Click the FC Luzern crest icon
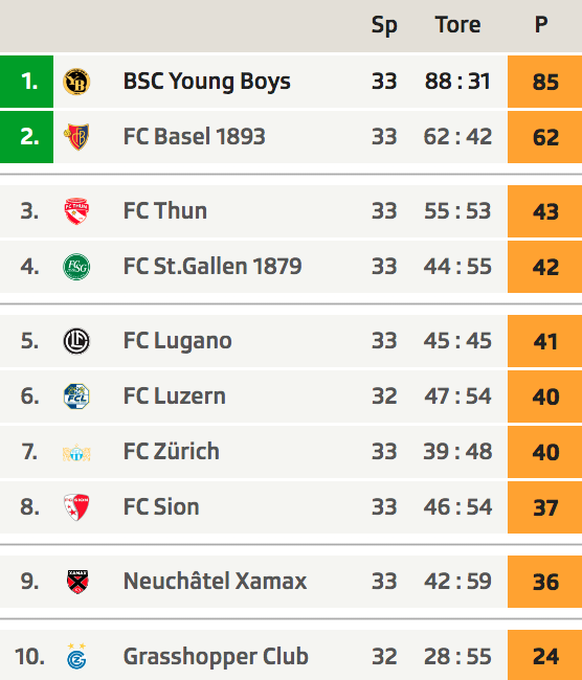The height and width of the screenshot is (680, 582). pos(76,396)
